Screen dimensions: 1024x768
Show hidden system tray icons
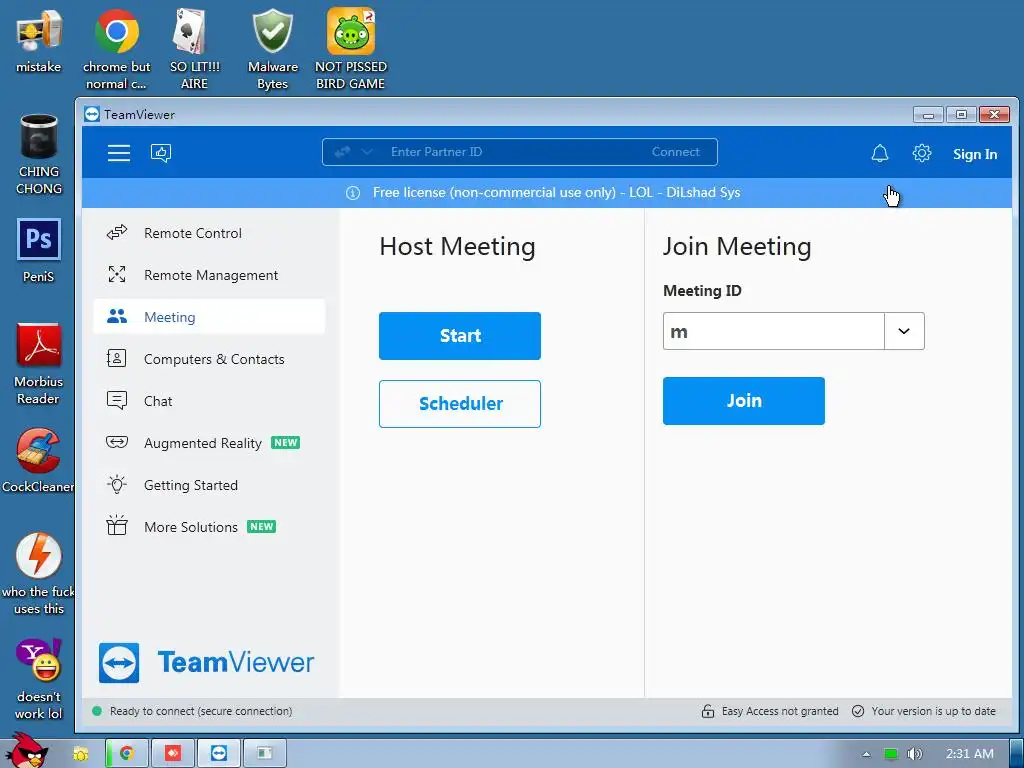point(866,754)
